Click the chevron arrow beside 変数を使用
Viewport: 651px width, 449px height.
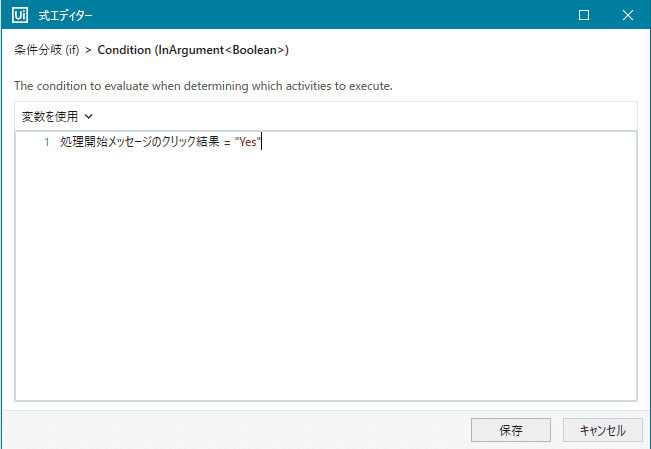(88, 117)
